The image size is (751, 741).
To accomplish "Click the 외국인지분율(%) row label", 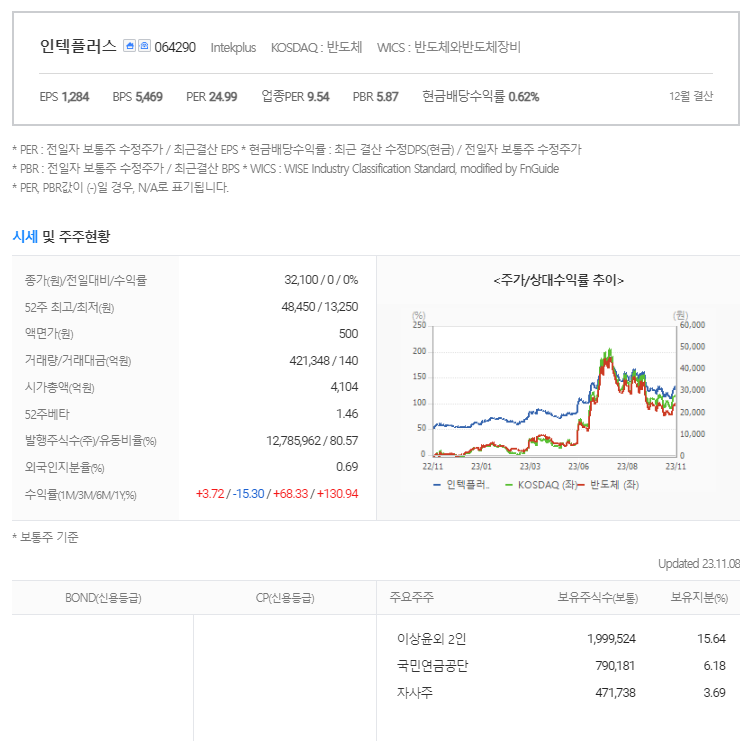I will coord(64,467).
